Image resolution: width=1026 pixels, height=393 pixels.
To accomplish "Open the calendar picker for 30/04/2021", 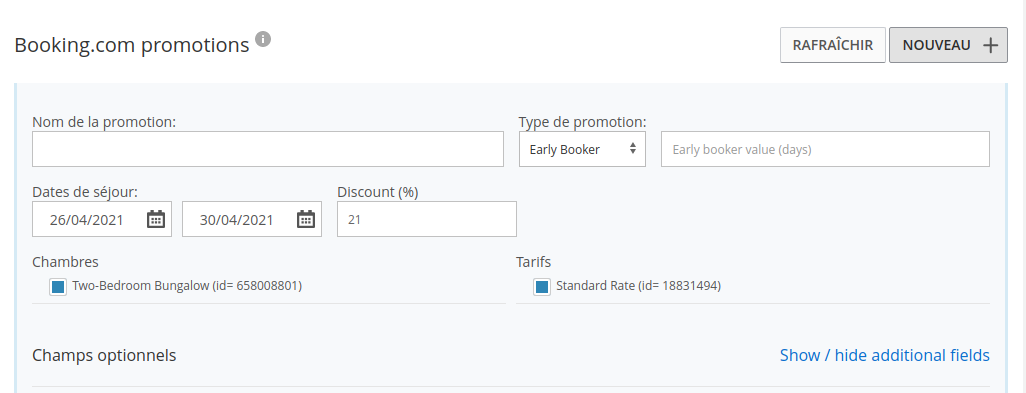I will [x=306, y=219].
